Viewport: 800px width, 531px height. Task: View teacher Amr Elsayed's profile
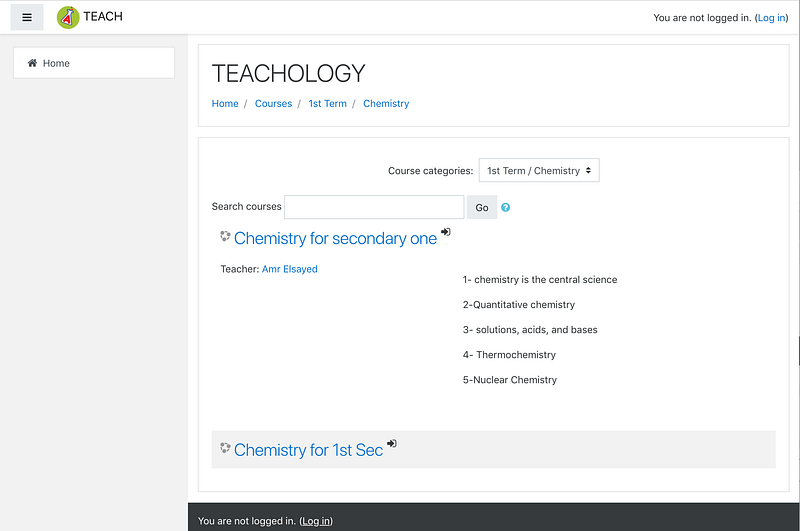[290, 269]
